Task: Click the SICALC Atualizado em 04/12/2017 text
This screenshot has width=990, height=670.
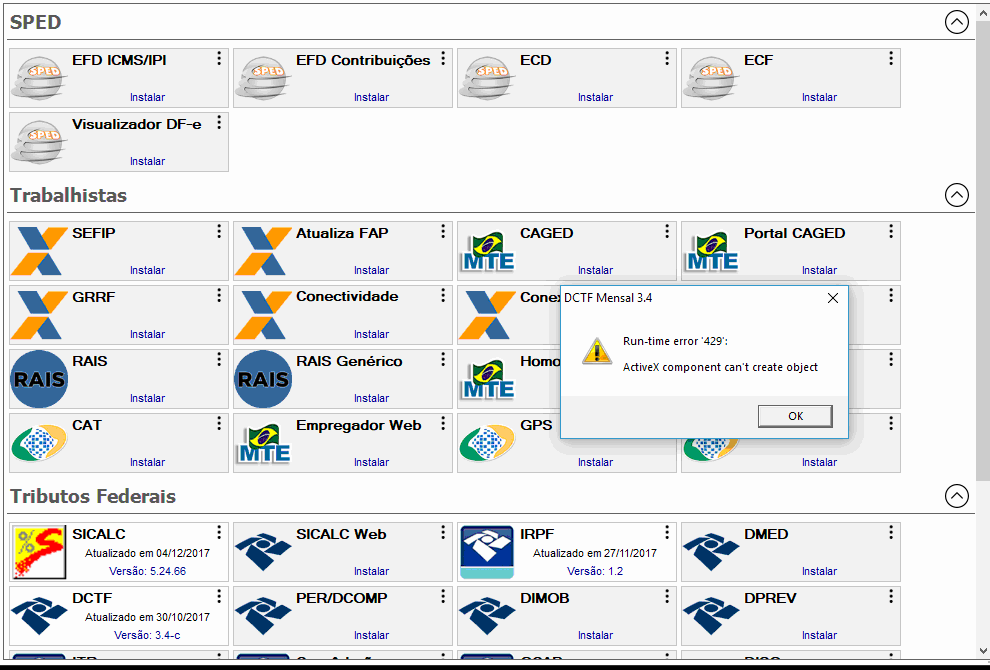Action: [x=147, y=553]
